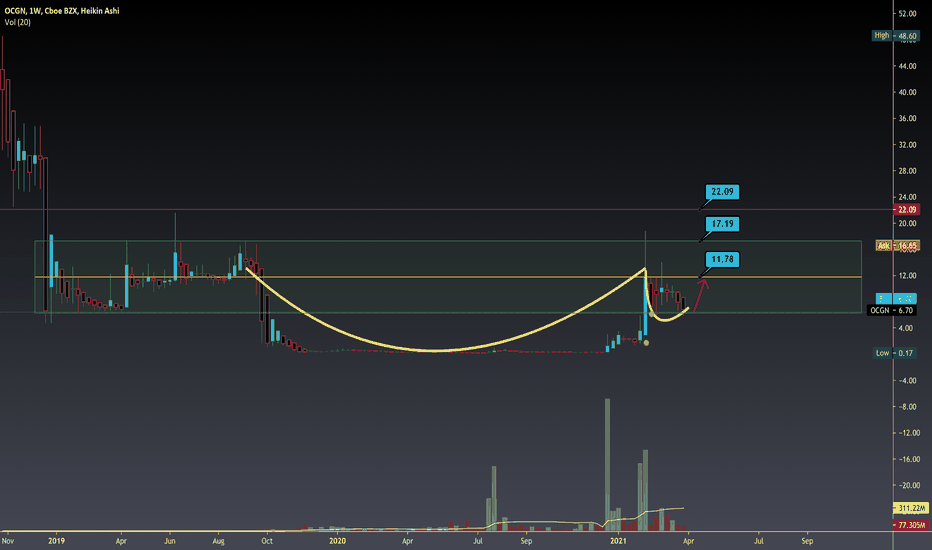932x550 pixels.
Task: Click the 36.00 price scale label
Action: 908,118
